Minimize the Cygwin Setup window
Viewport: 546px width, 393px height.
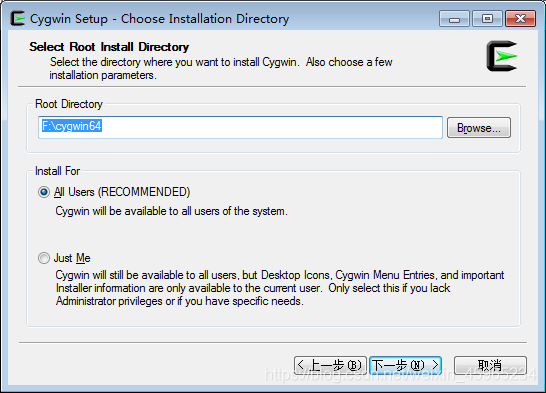coord(454,19)
